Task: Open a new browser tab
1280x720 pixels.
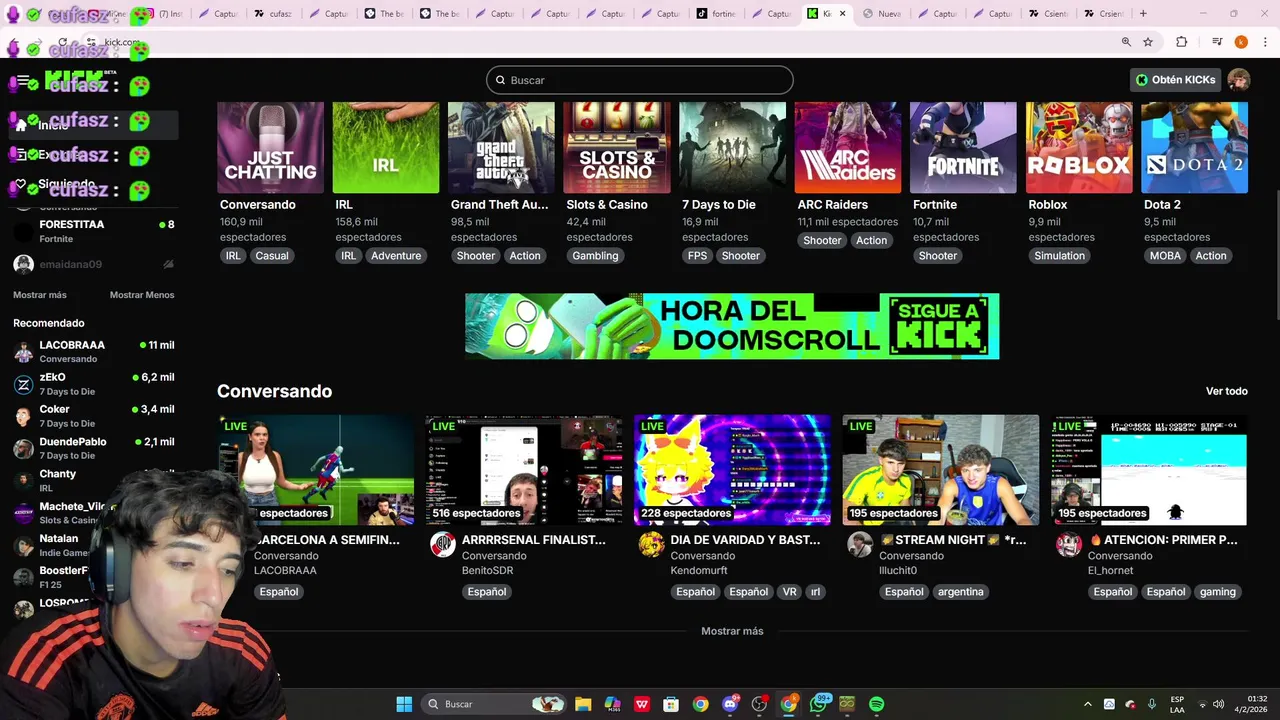Action: pyautogui.click(x=1143, y=13)
